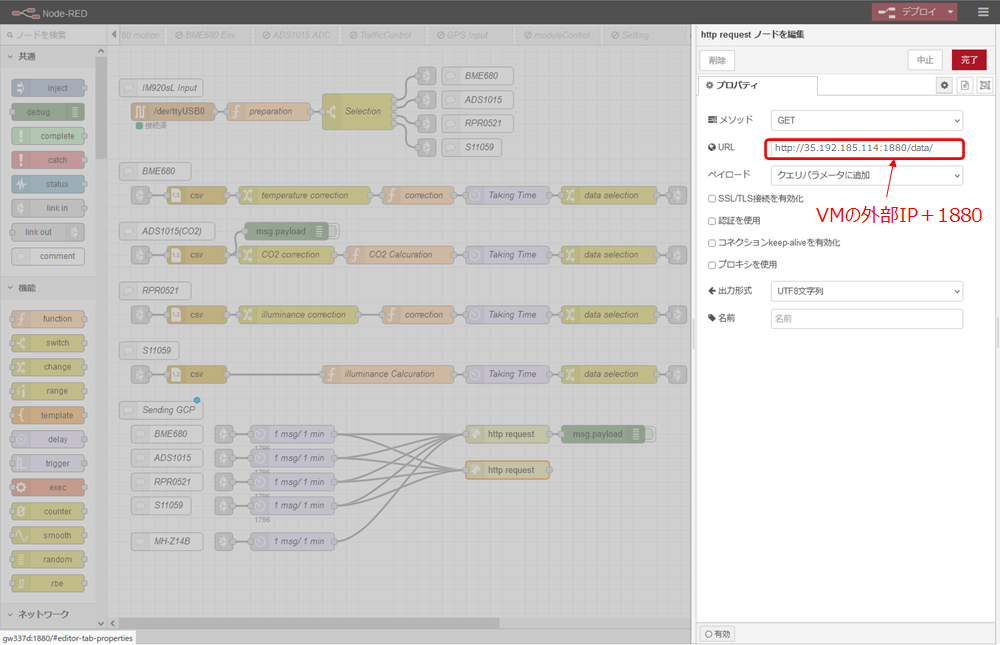Expand output format UTF8 dropdown
This screenshot has height=645, width=1000.
866,292
